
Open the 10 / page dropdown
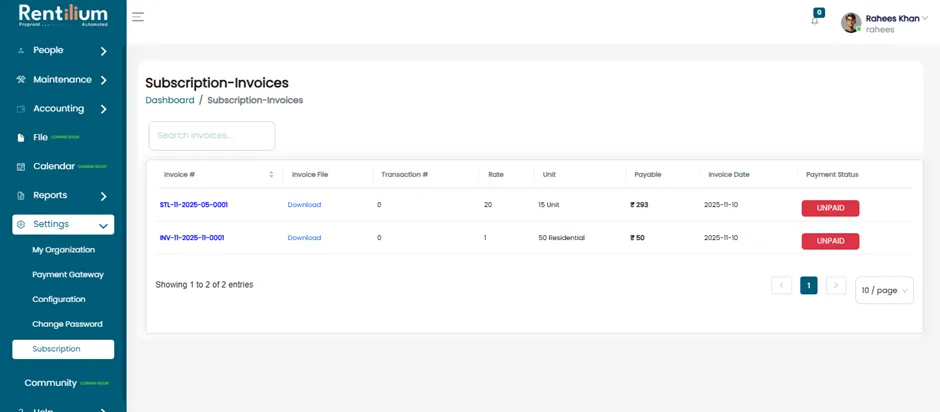[x=884, y=290]
